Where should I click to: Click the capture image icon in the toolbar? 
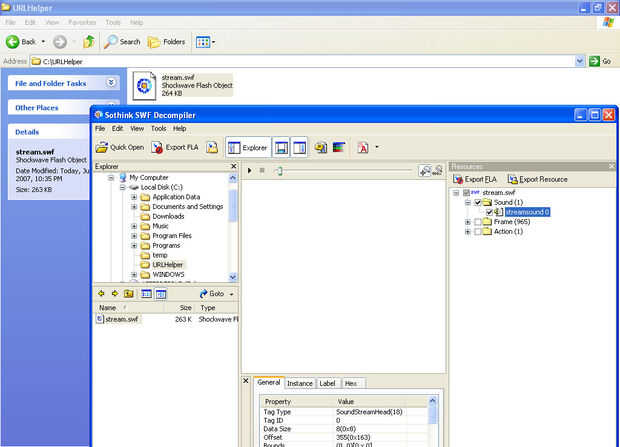[x=321, y=148]
